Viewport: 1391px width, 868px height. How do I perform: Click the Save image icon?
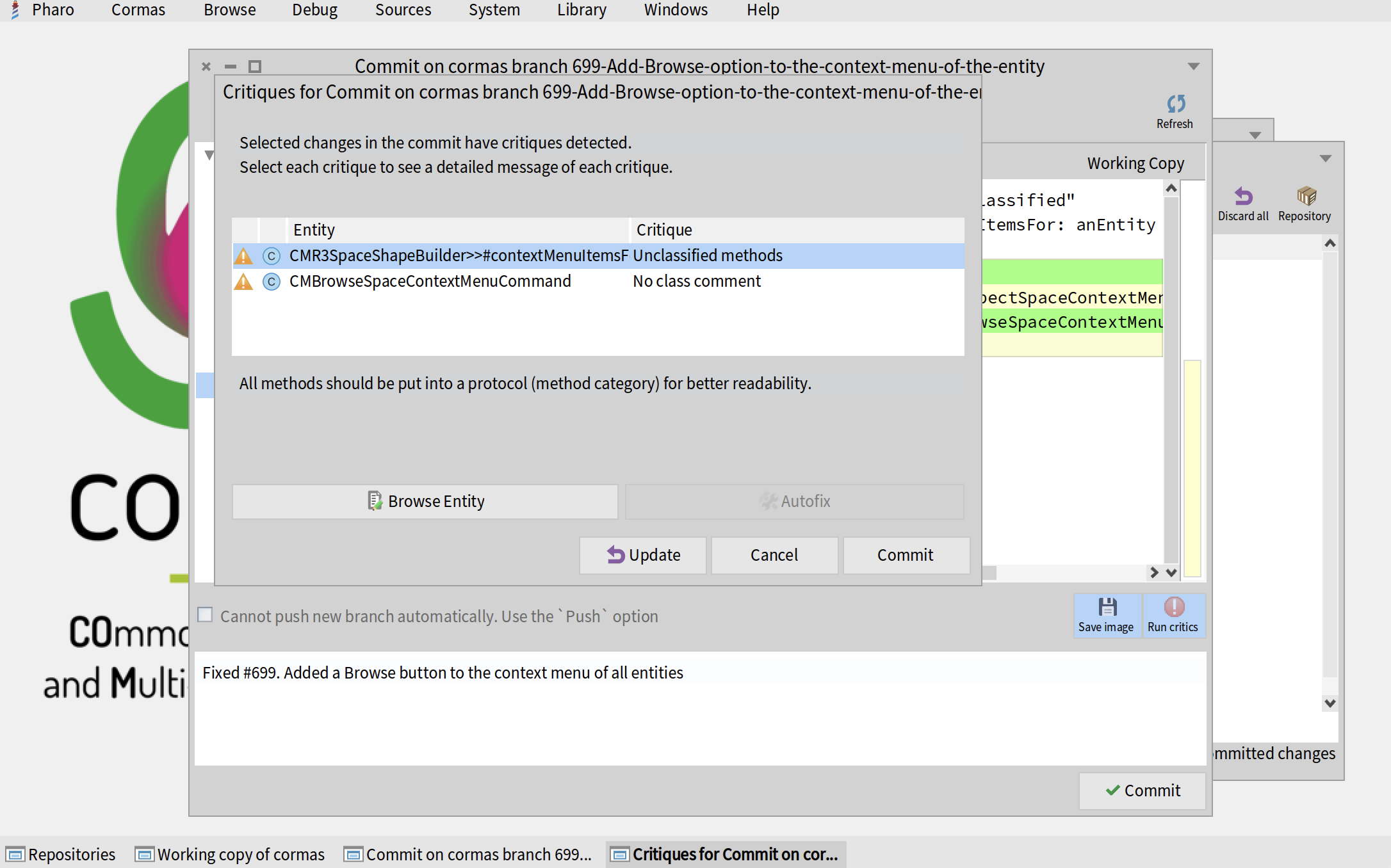pos(1107,607)
